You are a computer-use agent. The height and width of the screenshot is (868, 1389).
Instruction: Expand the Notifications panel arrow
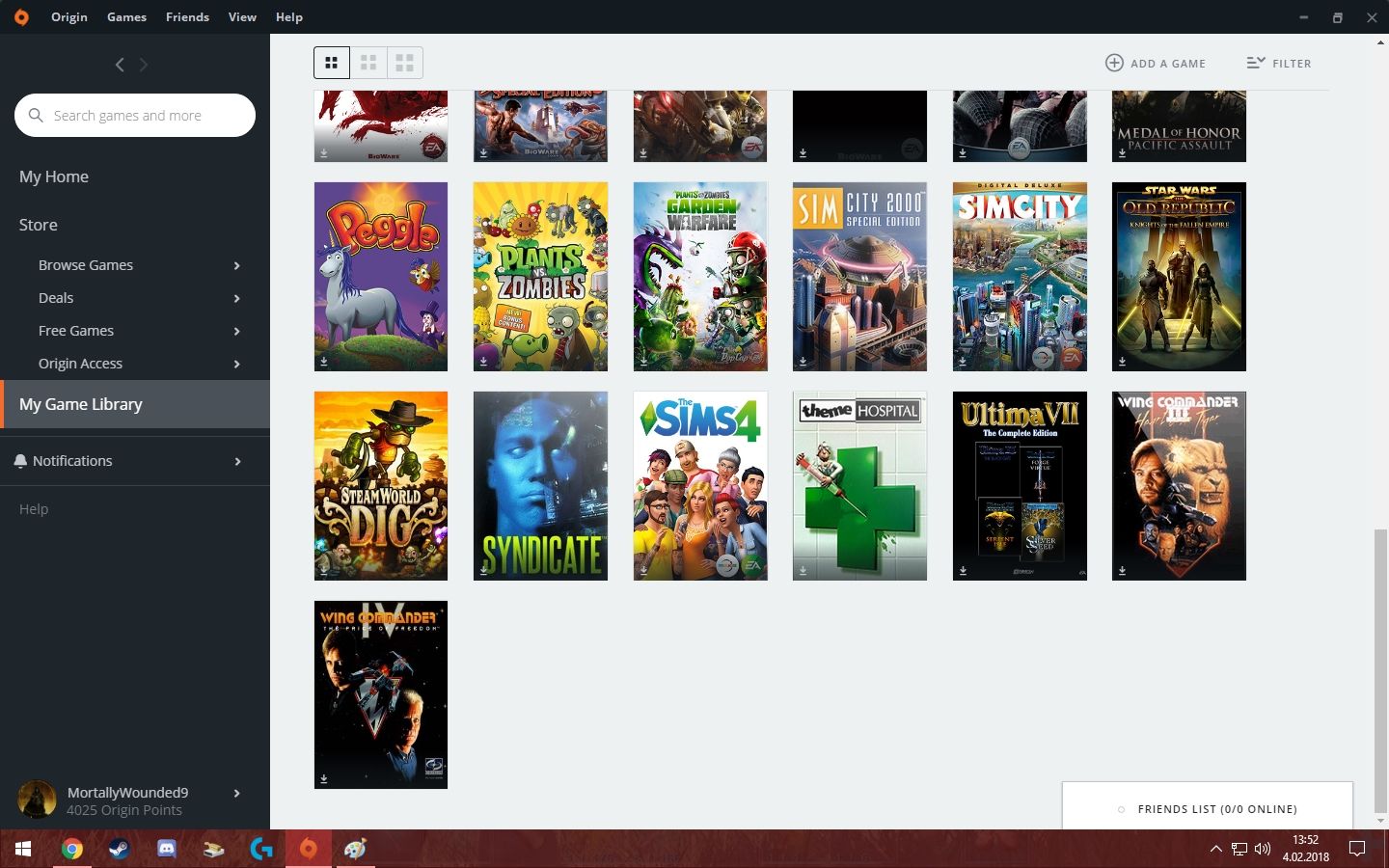click(x=237, y=462)
